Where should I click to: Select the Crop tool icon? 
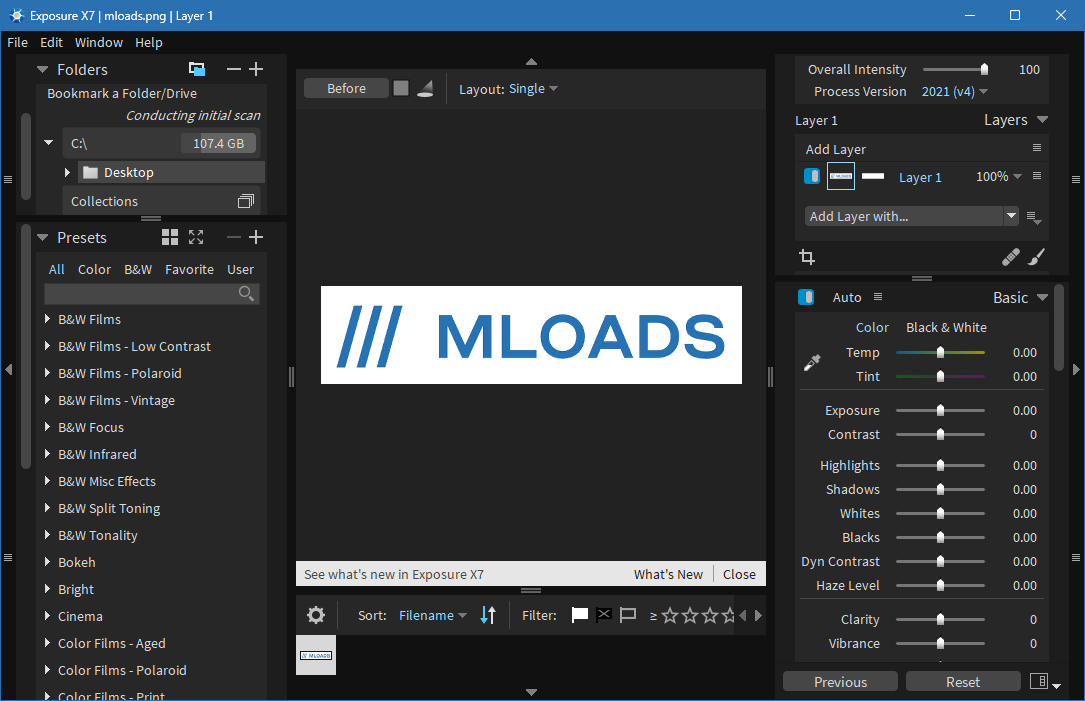(x=807, y=257)
